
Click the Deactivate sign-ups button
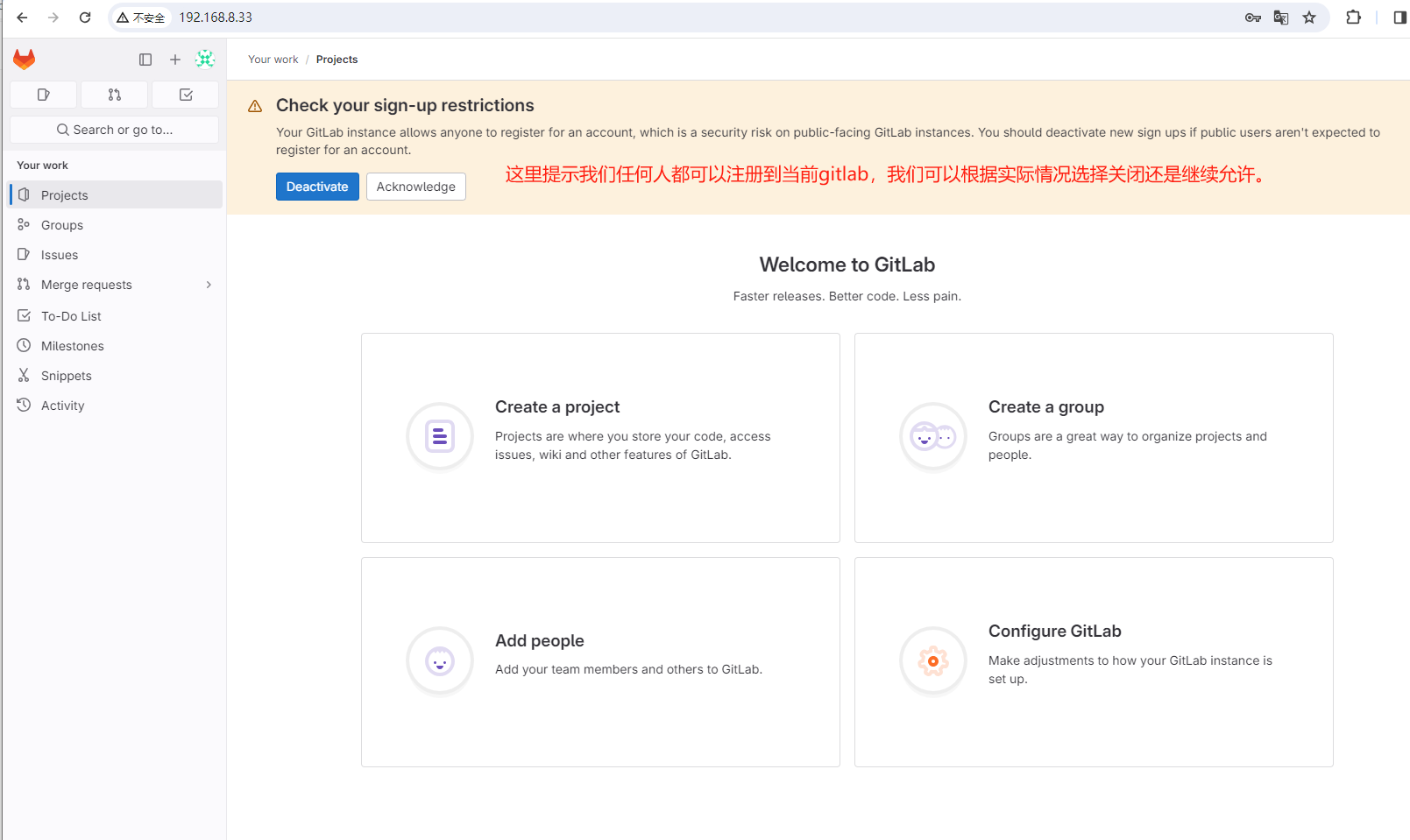coord(317,187)
